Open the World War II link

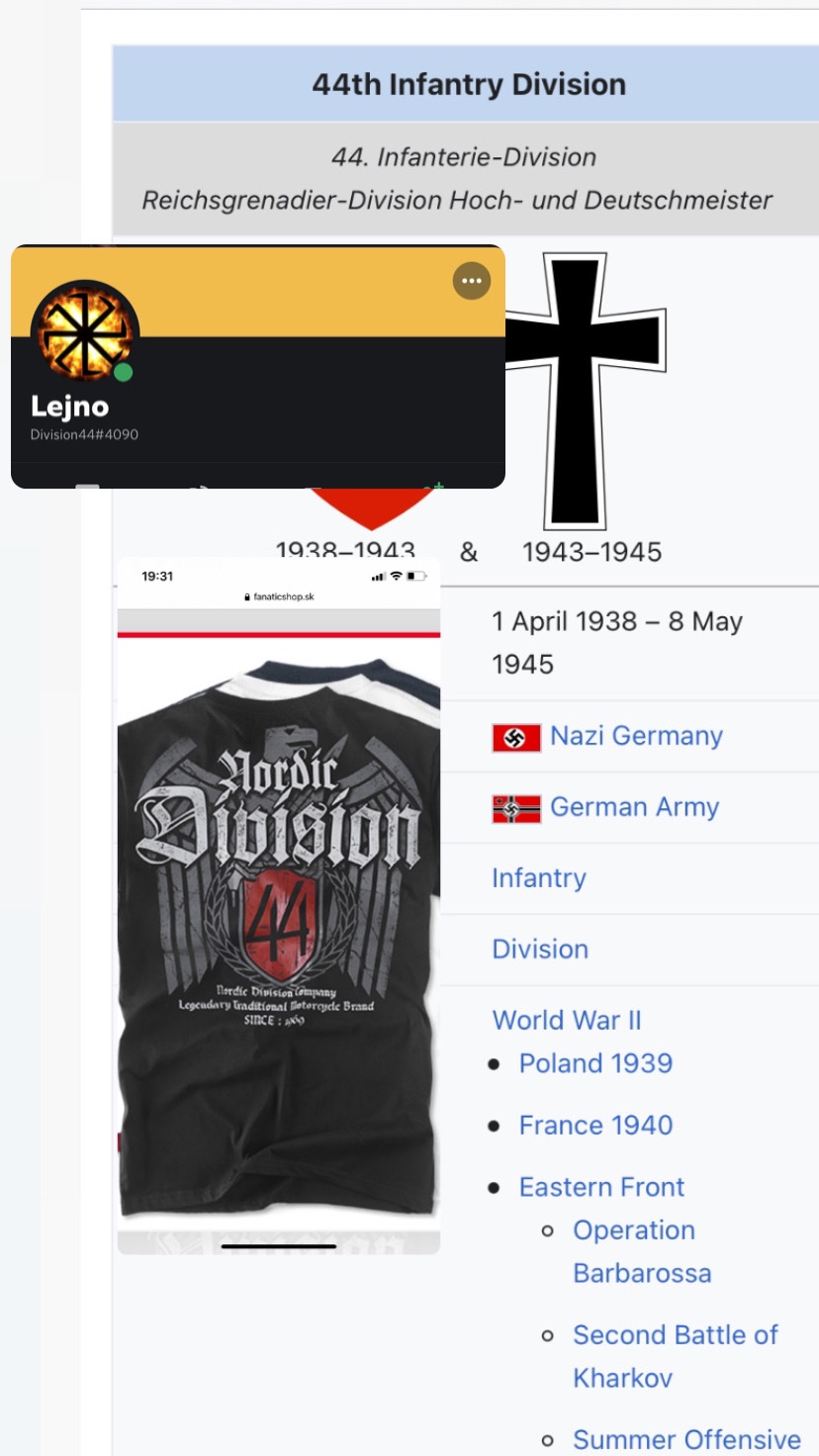click(567, 1020)
